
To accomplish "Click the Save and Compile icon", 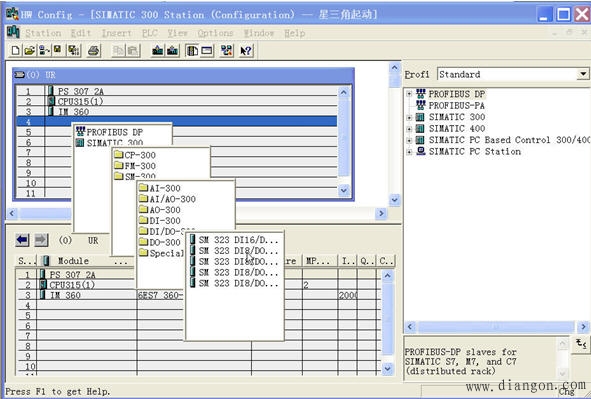I will coord(73,50).
